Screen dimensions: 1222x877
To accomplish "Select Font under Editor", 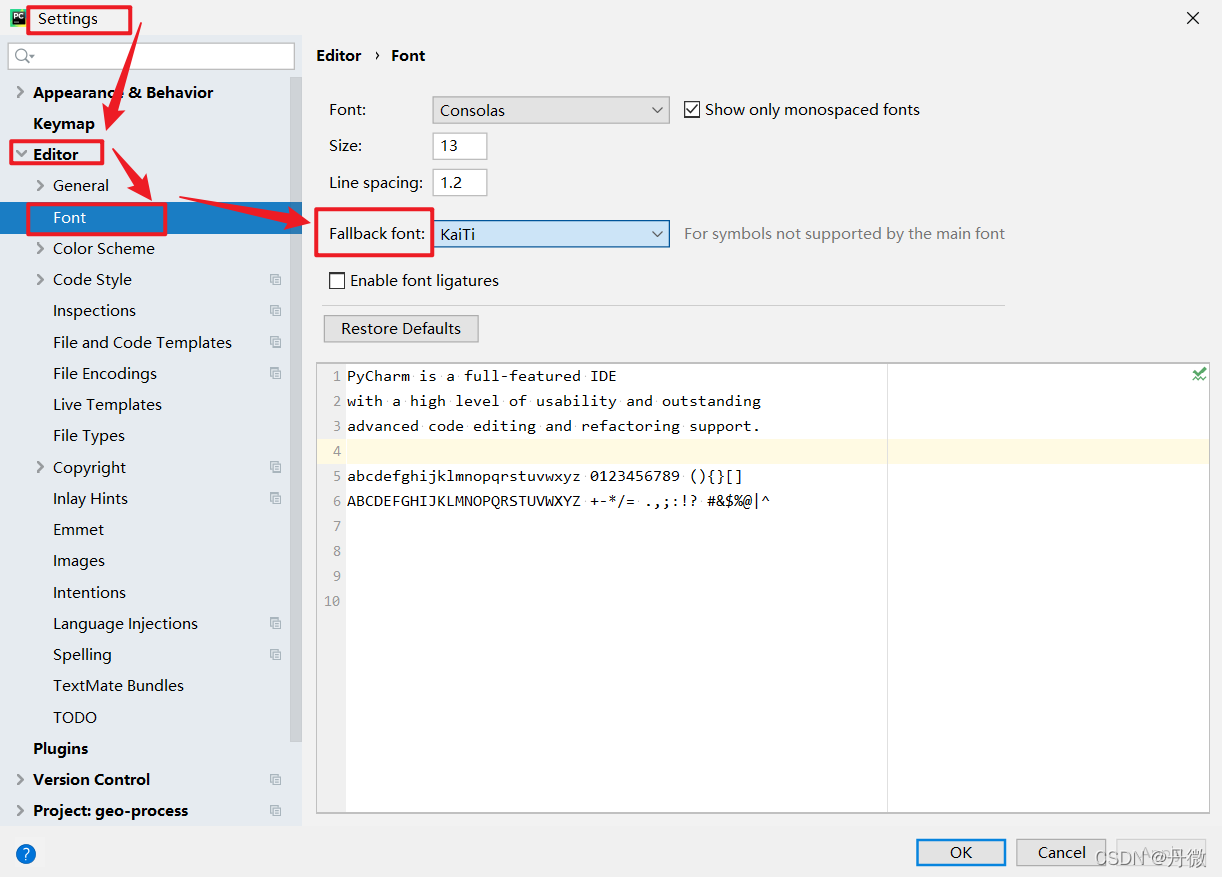I will pos(70,217).
